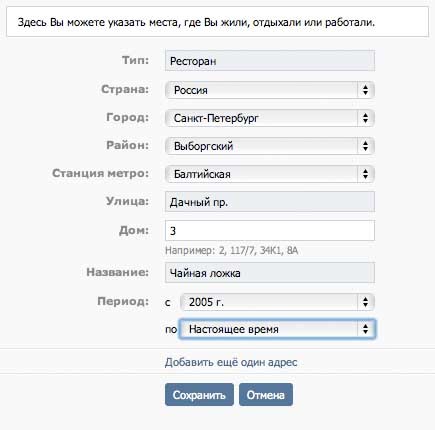Open the Станция метро dropdown Балтийская
435x430 pixels.
click(x=270, y=174)
